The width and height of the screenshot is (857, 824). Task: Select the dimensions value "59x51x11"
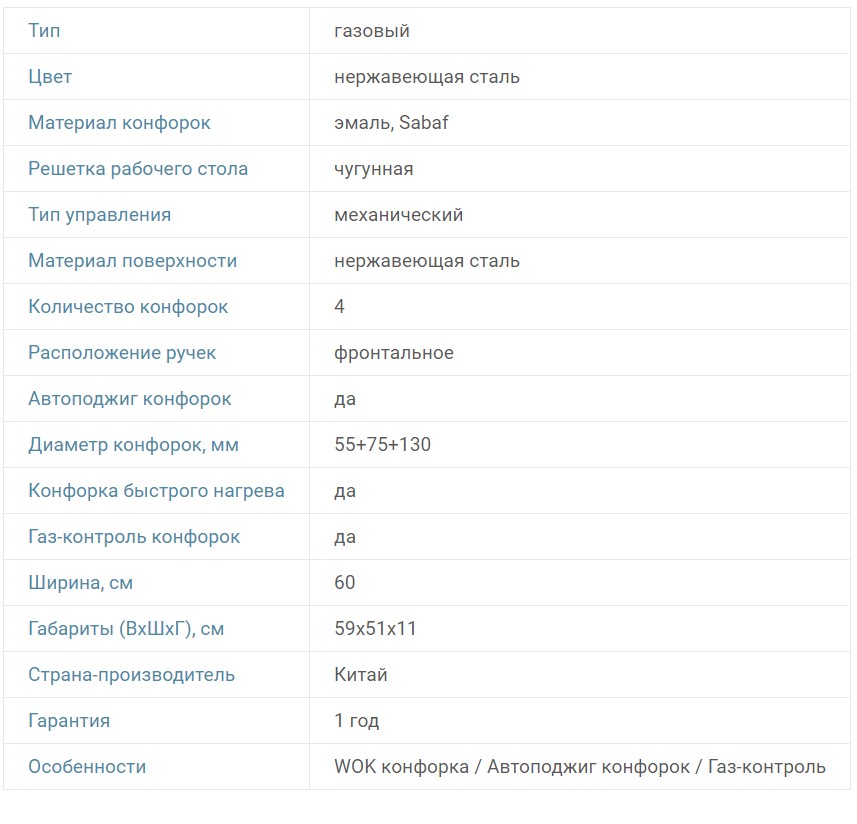tap(376, 629)
